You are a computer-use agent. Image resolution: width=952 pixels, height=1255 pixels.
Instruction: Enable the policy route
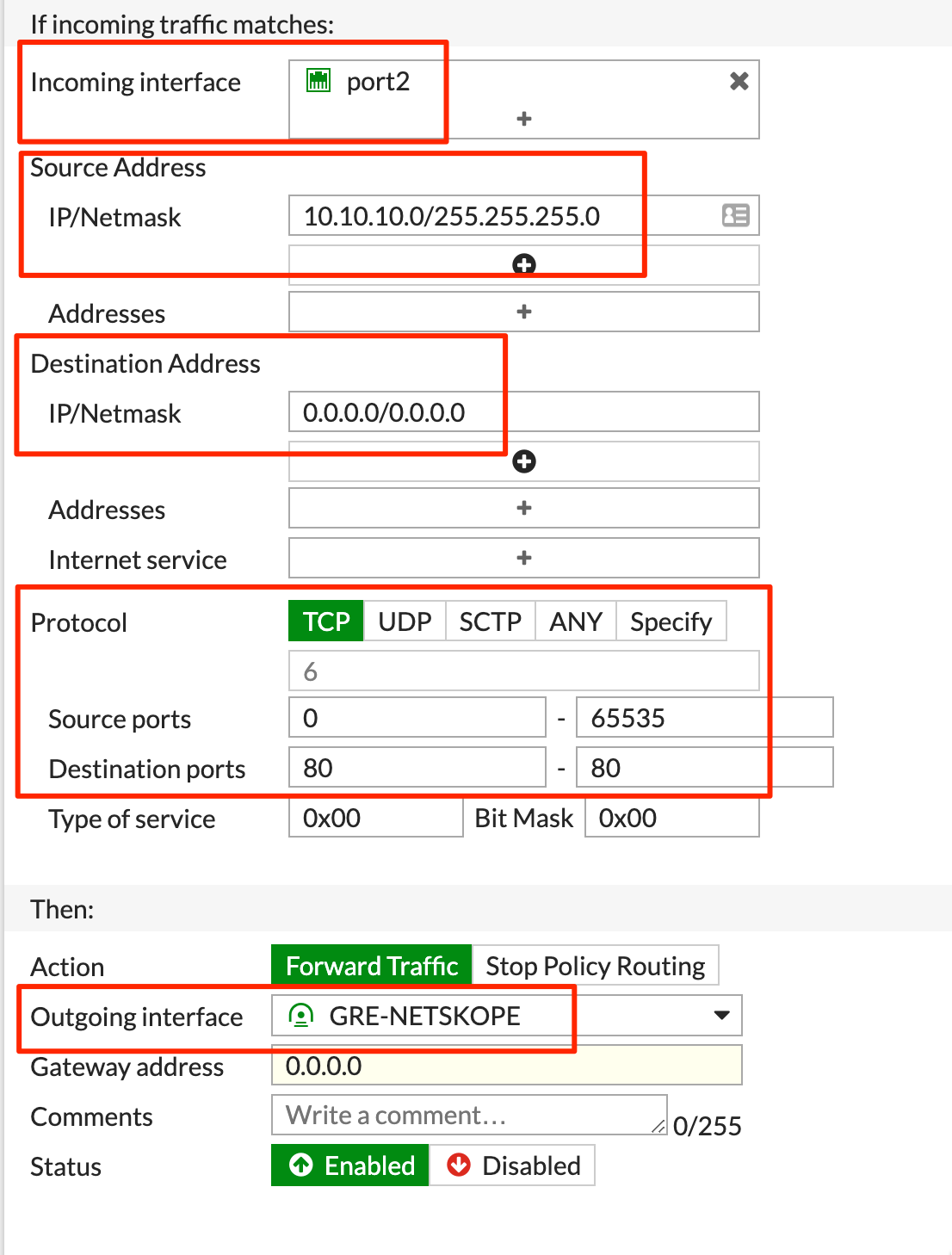click(349, 1165)
